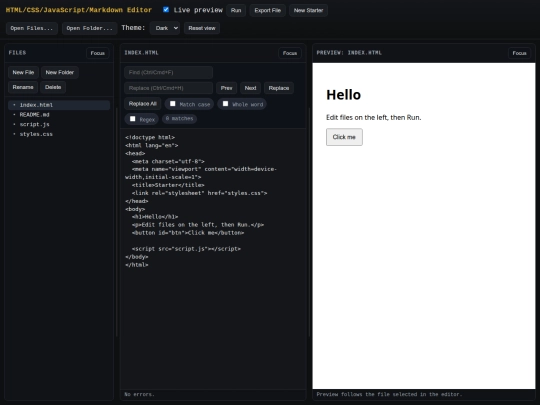Click the link rel stylesheet code line

[199, 193]
